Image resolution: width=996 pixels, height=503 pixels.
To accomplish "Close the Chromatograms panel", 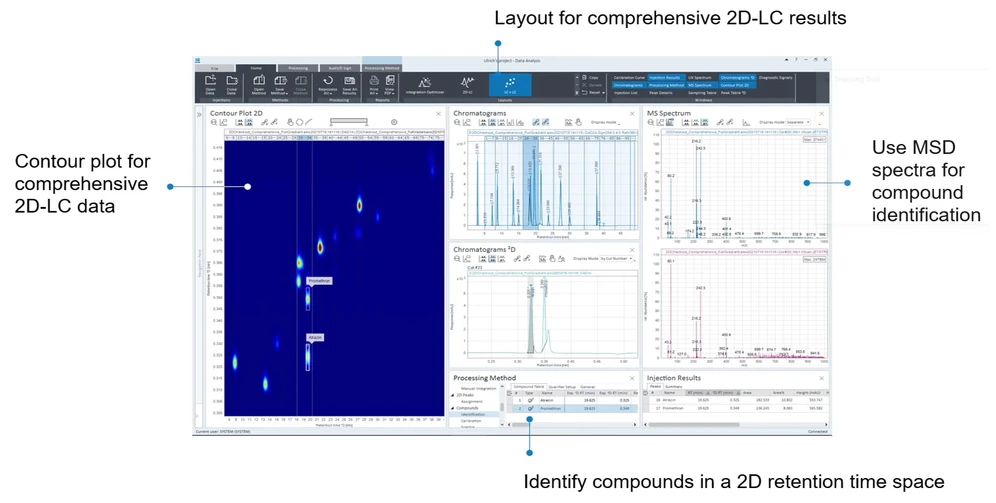I will coord(632,114).
